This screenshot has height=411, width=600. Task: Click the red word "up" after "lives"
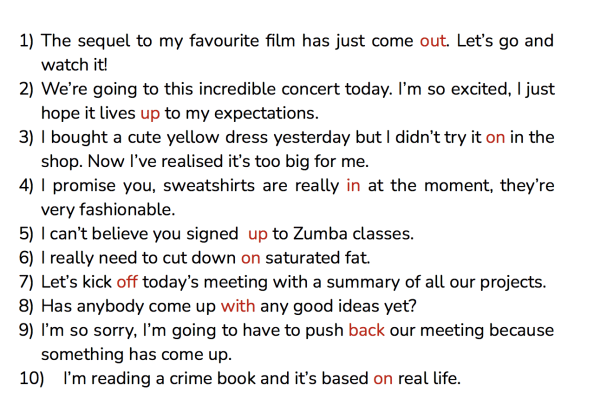(150, 114)
